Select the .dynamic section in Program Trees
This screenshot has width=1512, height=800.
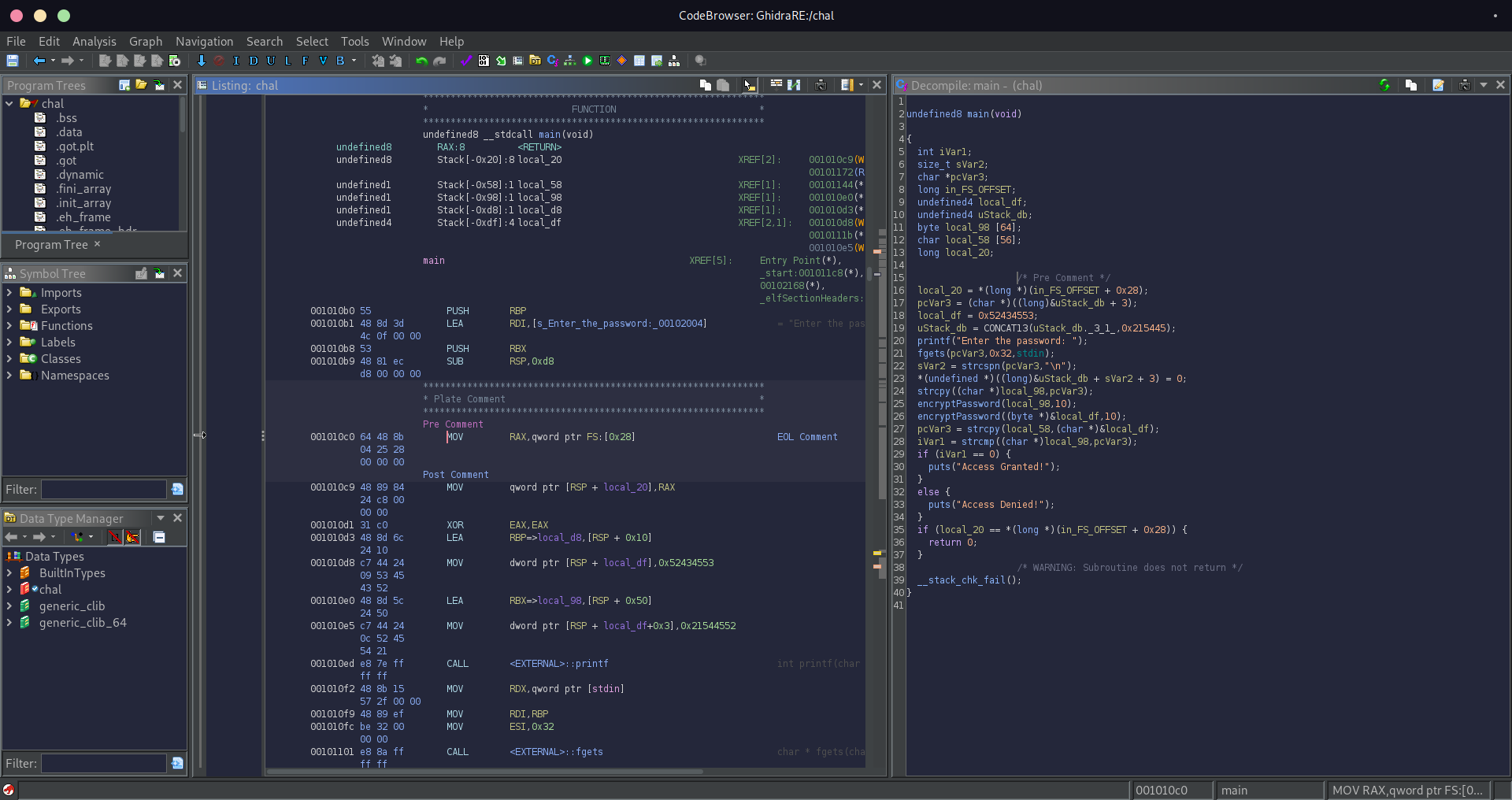(80, 175)
